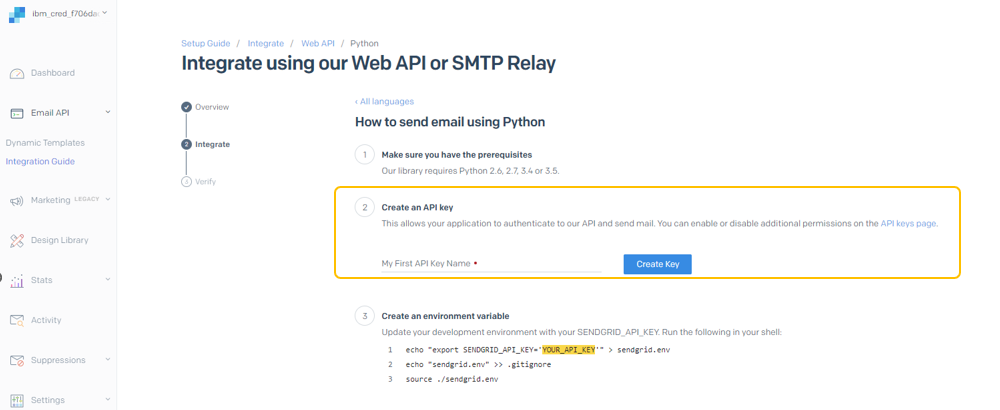Collapse the Email API chevron

[108, 112]
